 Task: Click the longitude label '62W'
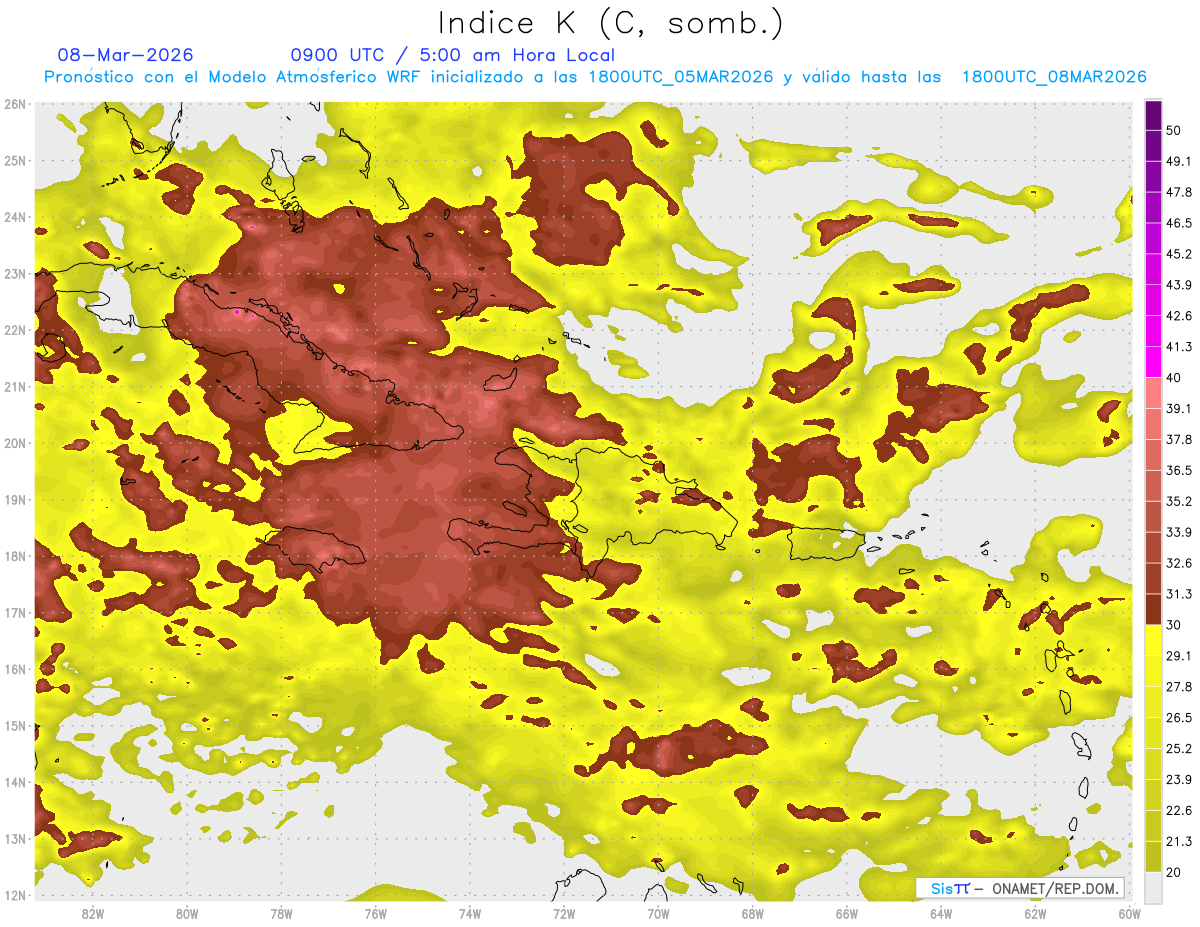pyautogui.click(x=1035, y=913)
